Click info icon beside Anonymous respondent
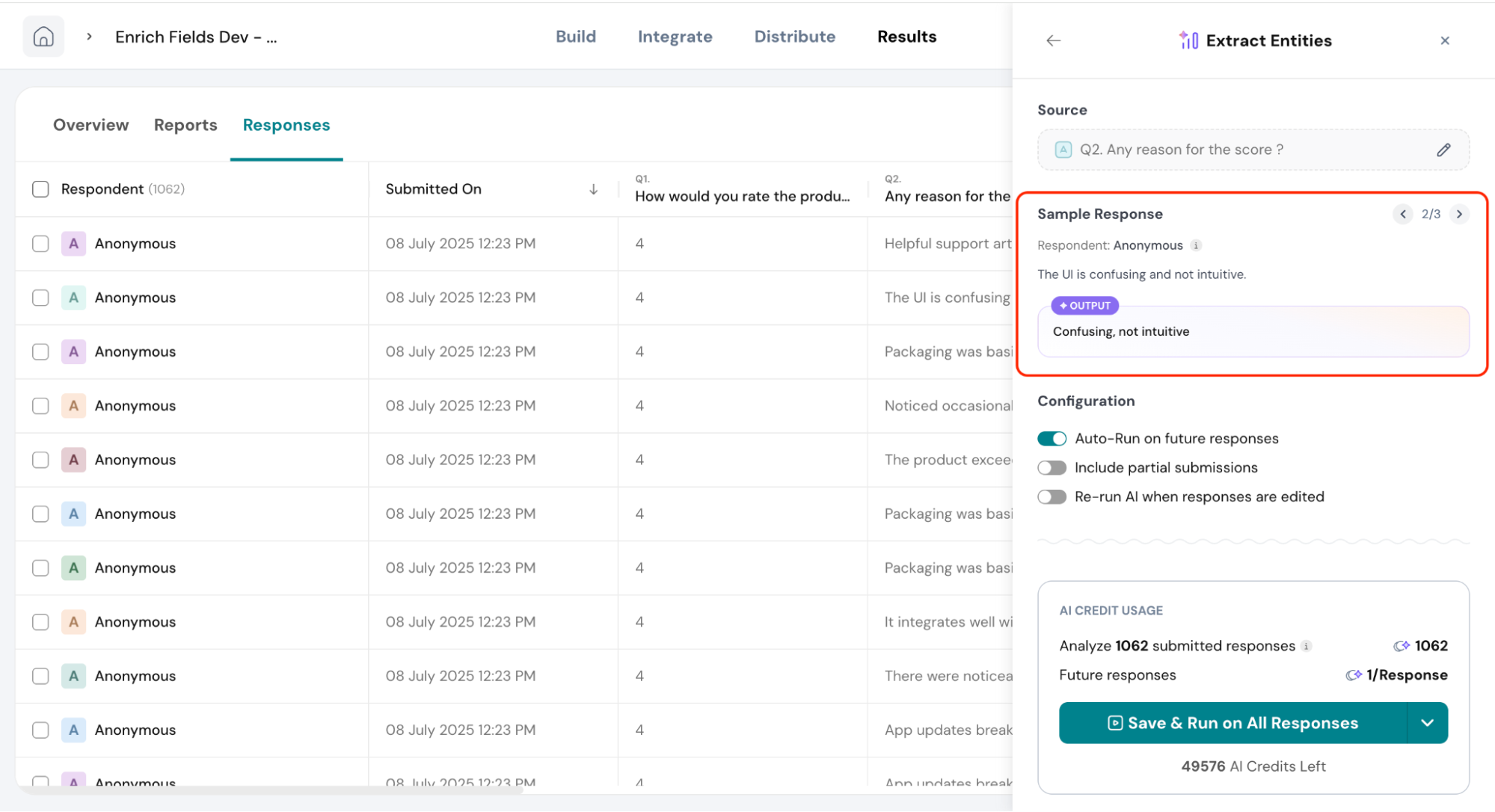Image resolution: width=1495 pixels, height=812 pixels. 1196,245
